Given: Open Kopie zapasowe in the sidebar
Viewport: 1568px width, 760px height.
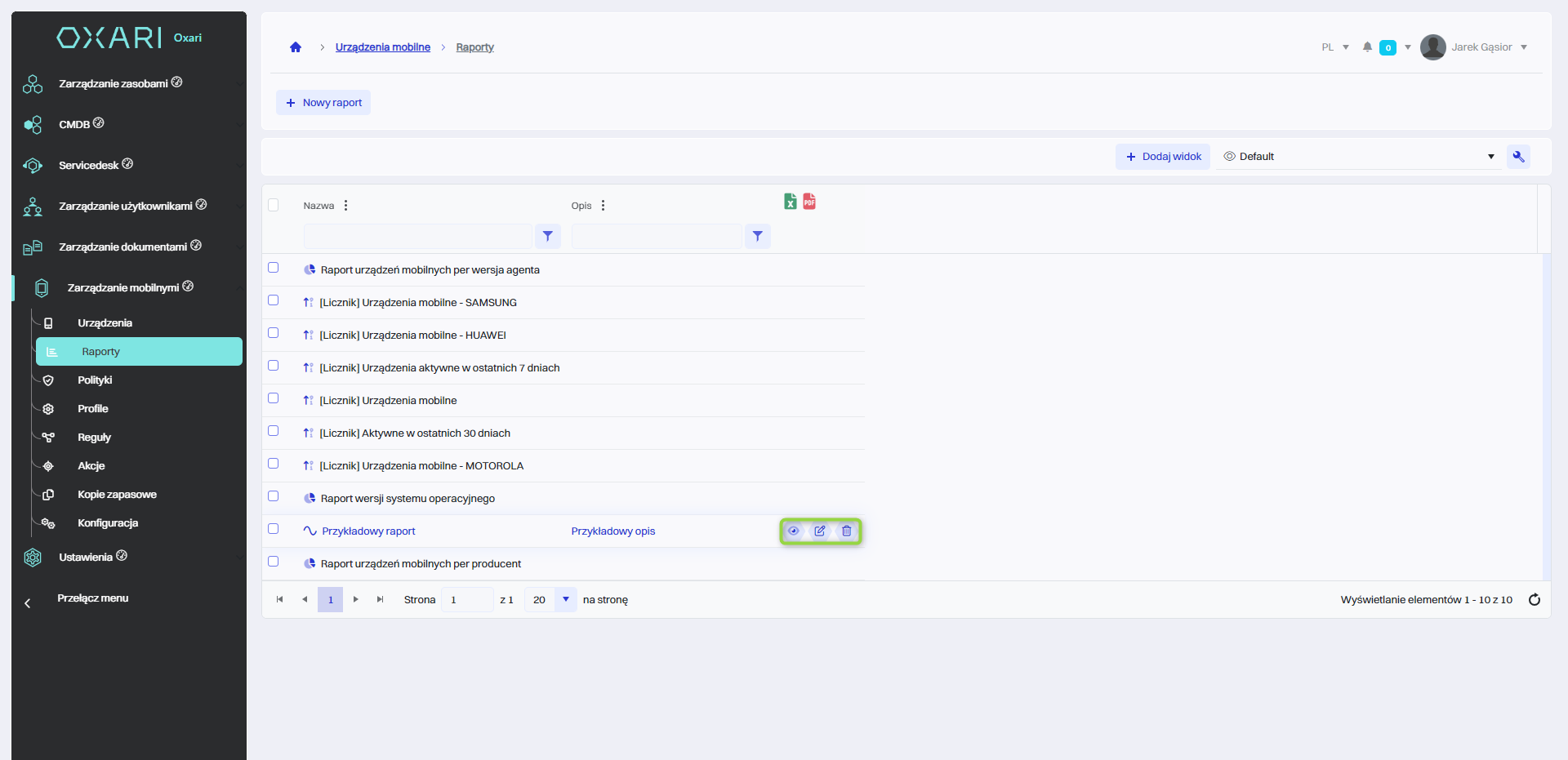Looking at the screenshot, I should 117,495.
